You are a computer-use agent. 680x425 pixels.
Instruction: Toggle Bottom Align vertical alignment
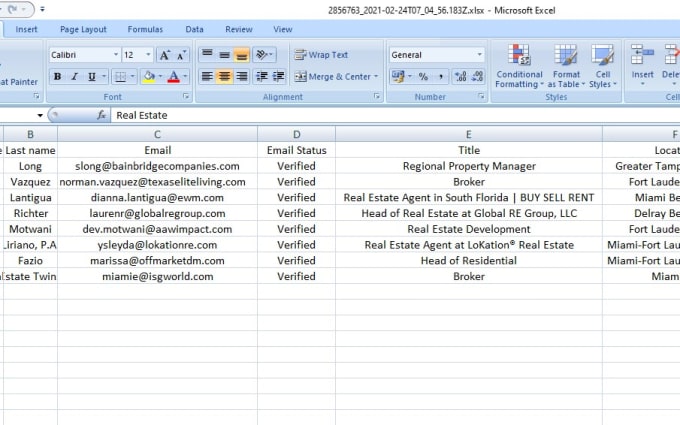coord(242,55)
